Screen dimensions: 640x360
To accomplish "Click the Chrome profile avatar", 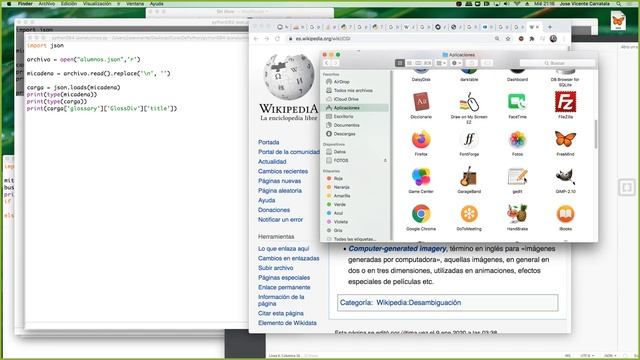I will click(553, 39).
